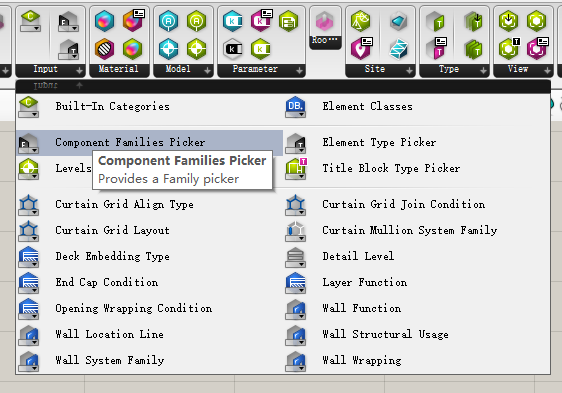
Task: Click the teal K tag icon in the Parameter panel
Action: coord(232,21)
